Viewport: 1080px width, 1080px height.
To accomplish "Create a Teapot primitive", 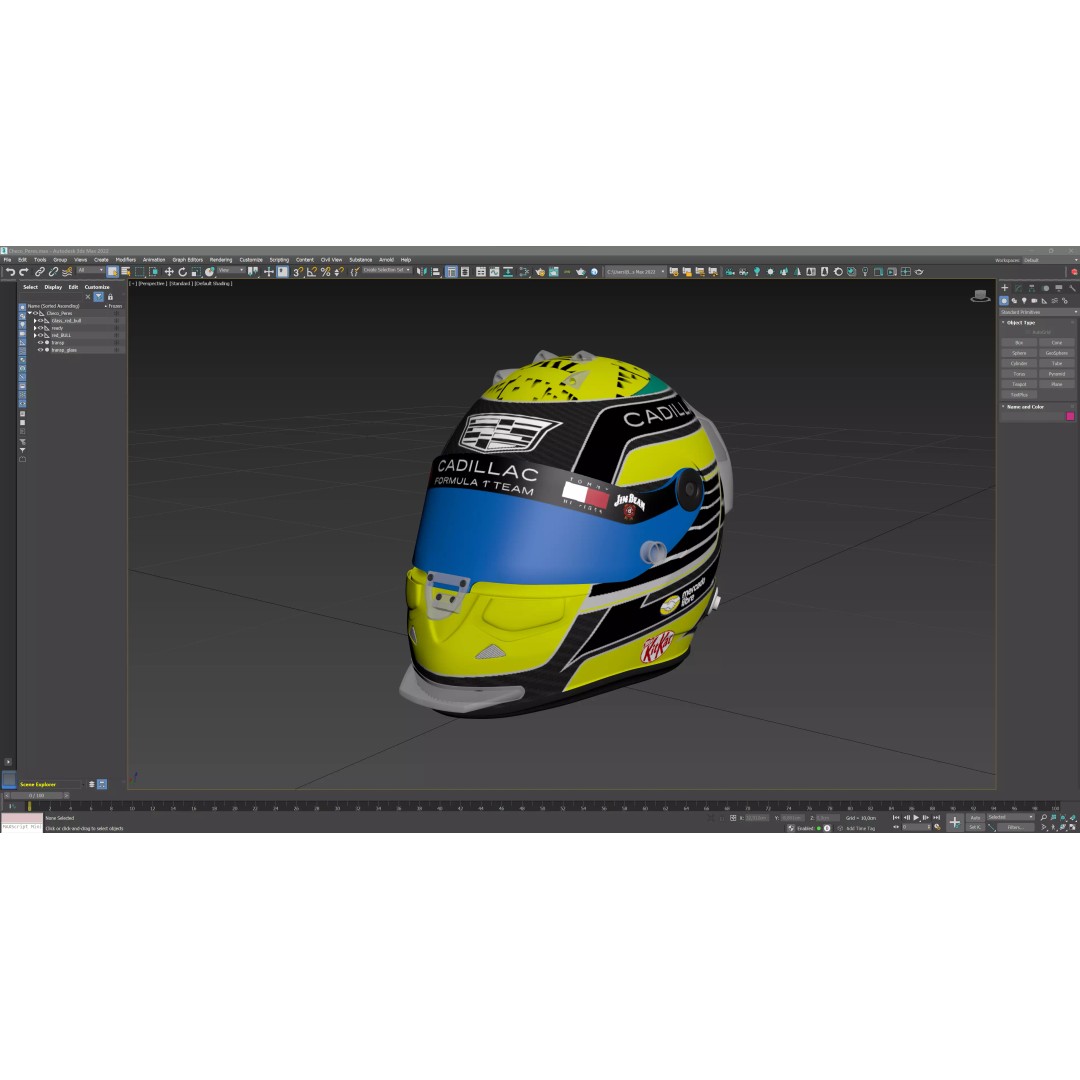I will point(1019,384).
